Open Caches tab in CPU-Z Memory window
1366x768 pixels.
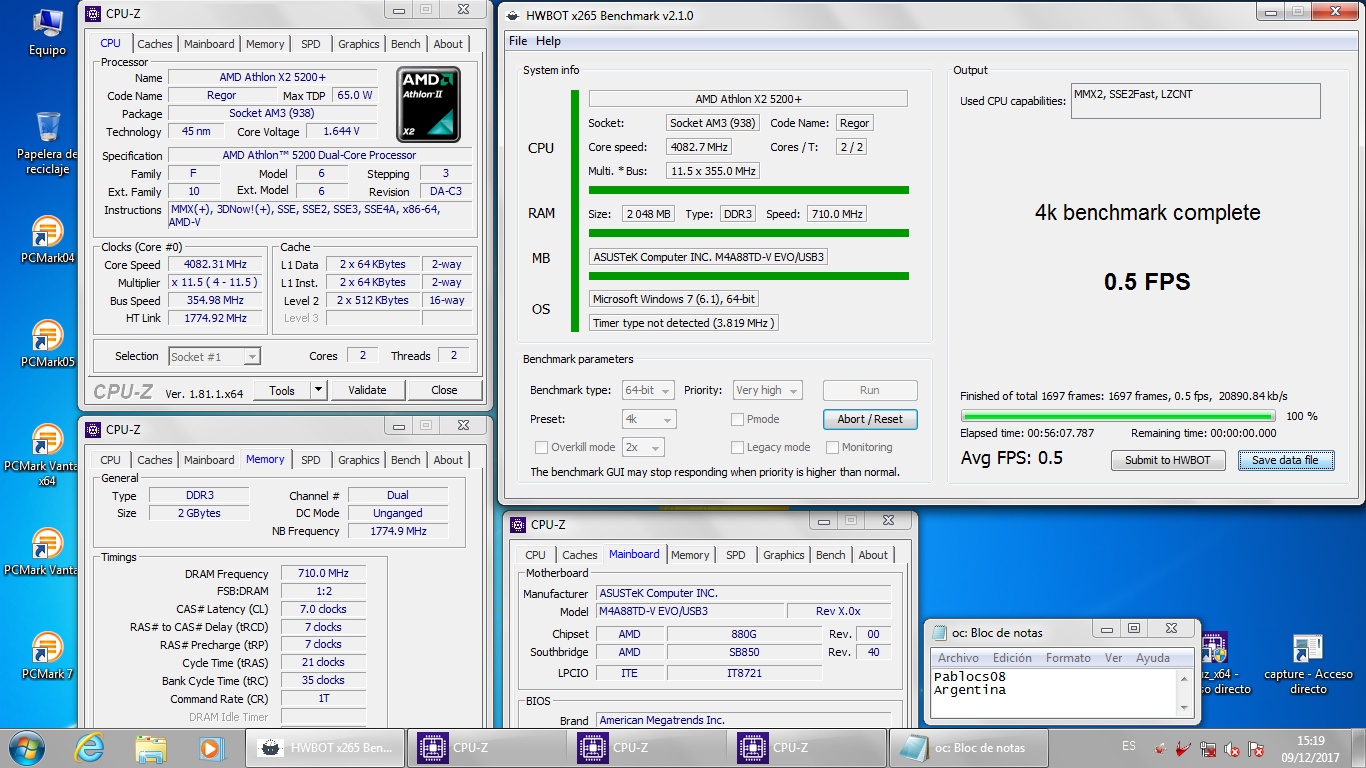(155, 460)
